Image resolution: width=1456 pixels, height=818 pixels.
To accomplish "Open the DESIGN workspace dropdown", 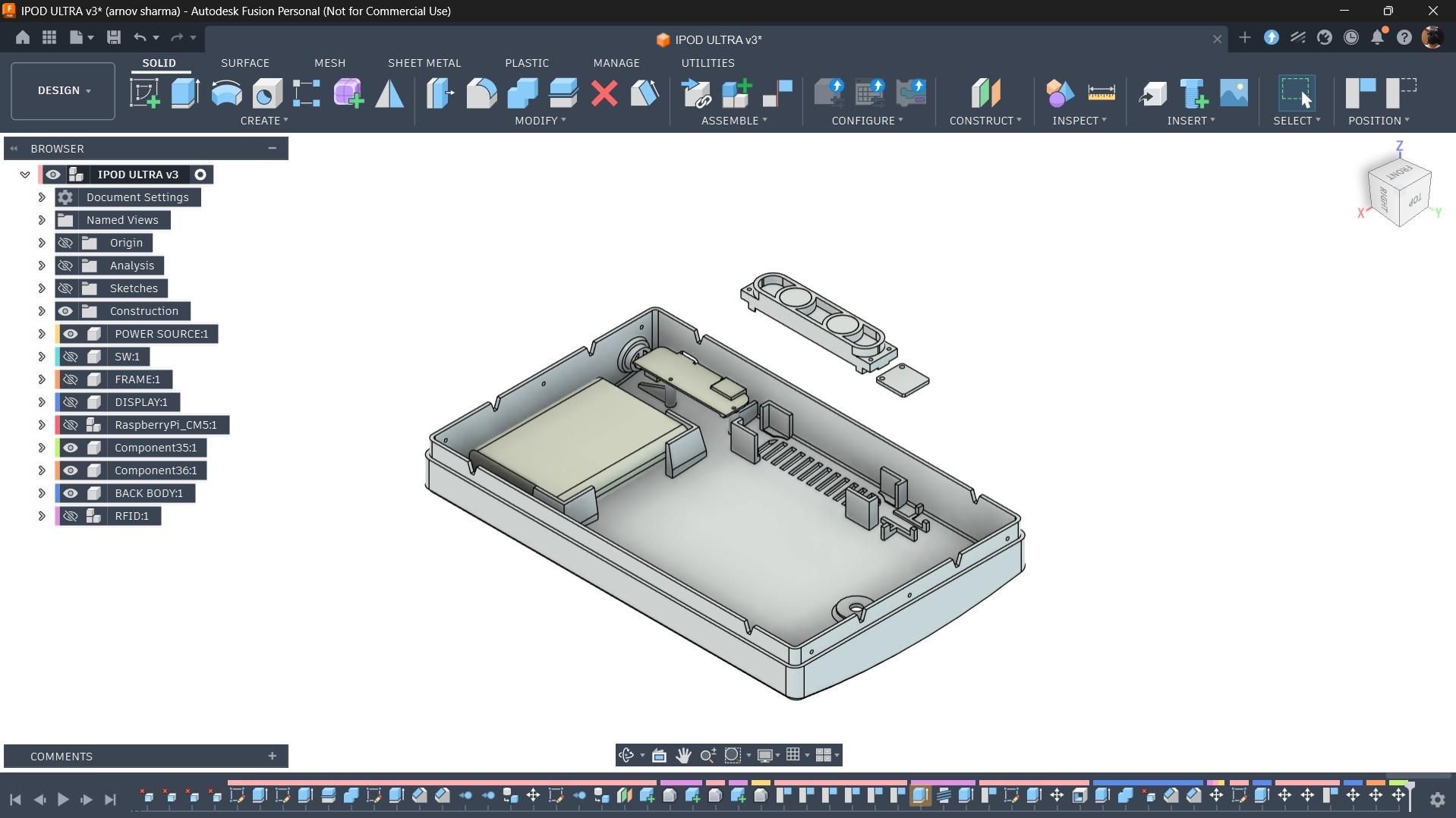I will (x=63, y=91).
